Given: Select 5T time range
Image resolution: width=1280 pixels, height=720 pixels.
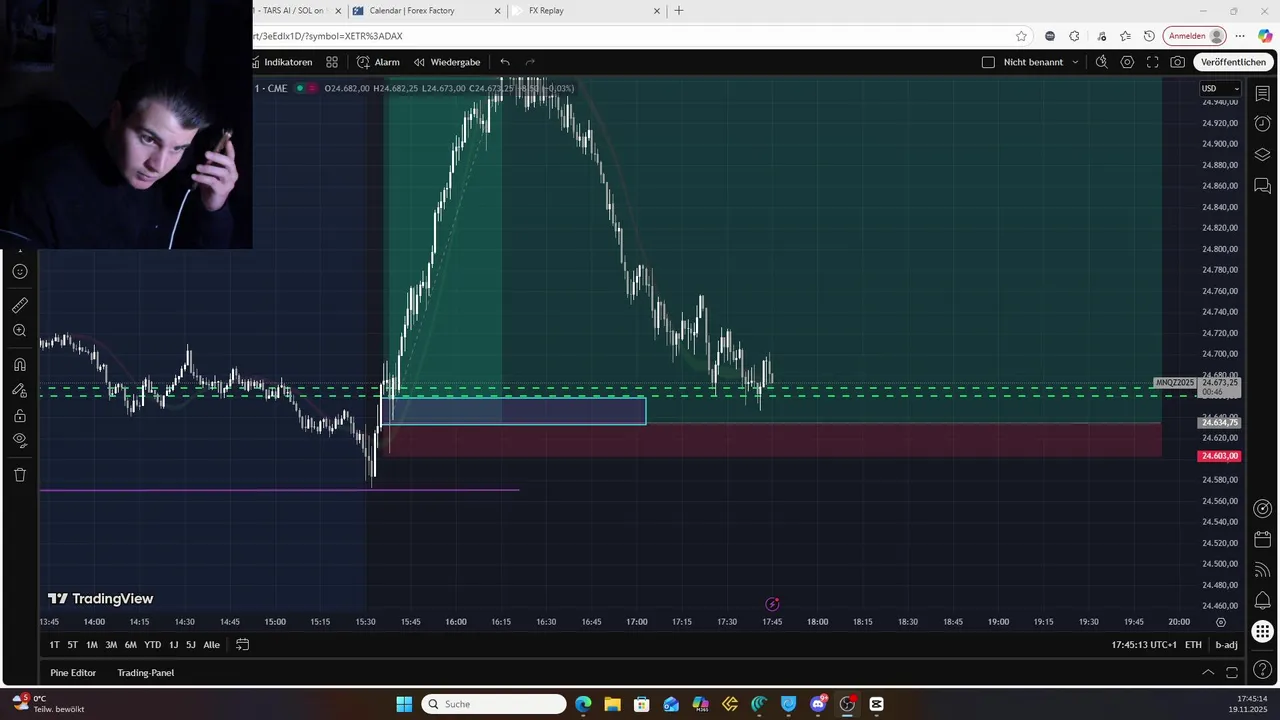Looking at the screenshot, I should [72, 645].
